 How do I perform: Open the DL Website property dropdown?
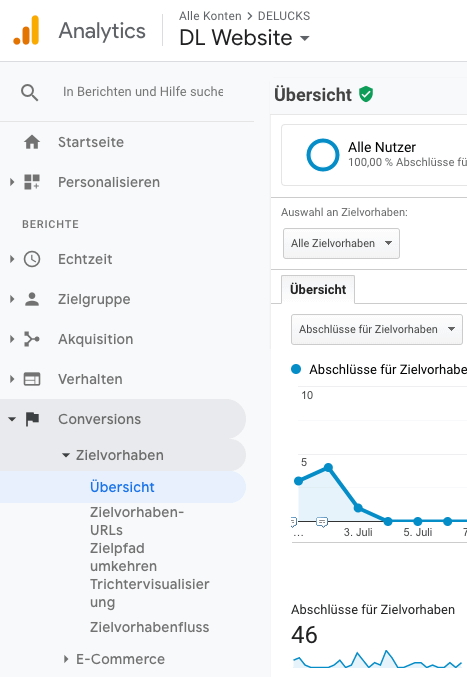pos(244,38)
